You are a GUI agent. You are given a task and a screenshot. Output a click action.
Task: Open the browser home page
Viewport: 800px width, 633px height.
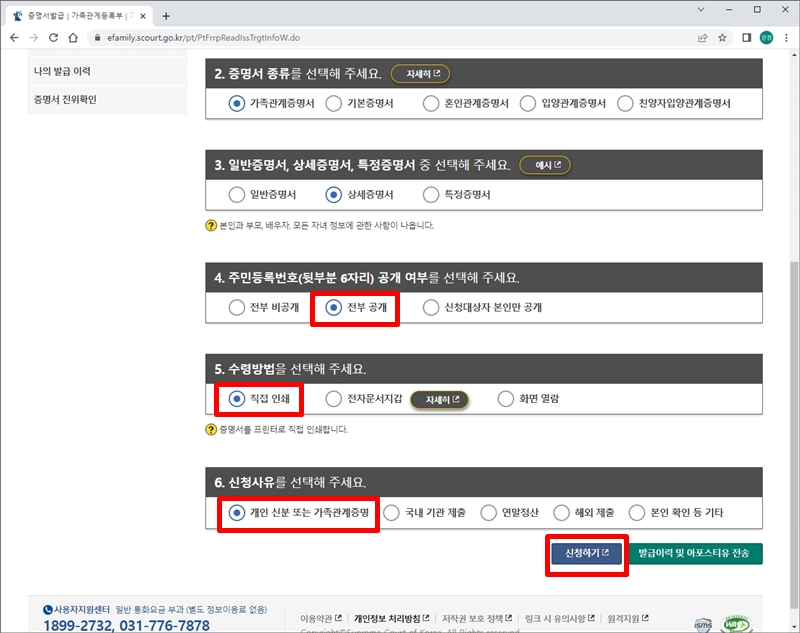click(x=73, y=38)
